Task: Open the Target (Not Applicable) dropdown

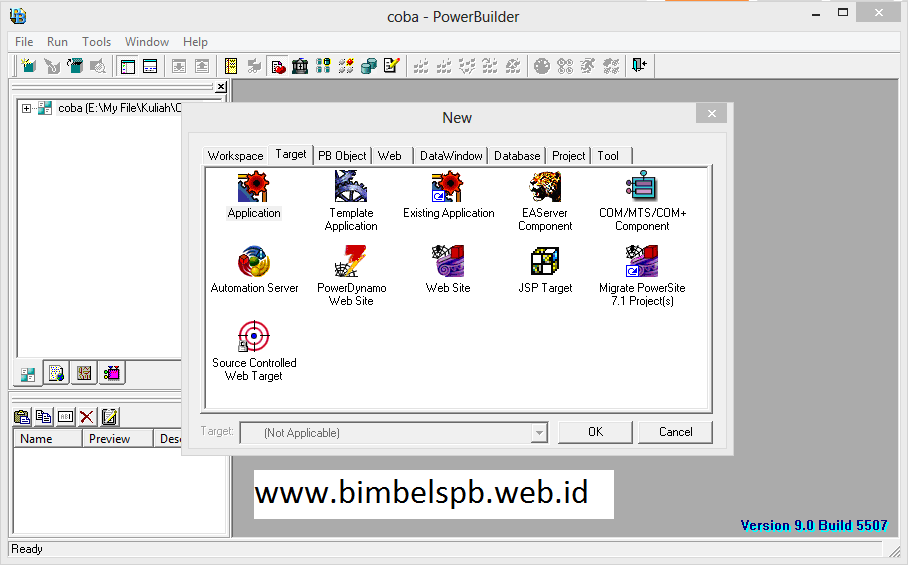Action: pyautogui.click(x=539, y=432)
